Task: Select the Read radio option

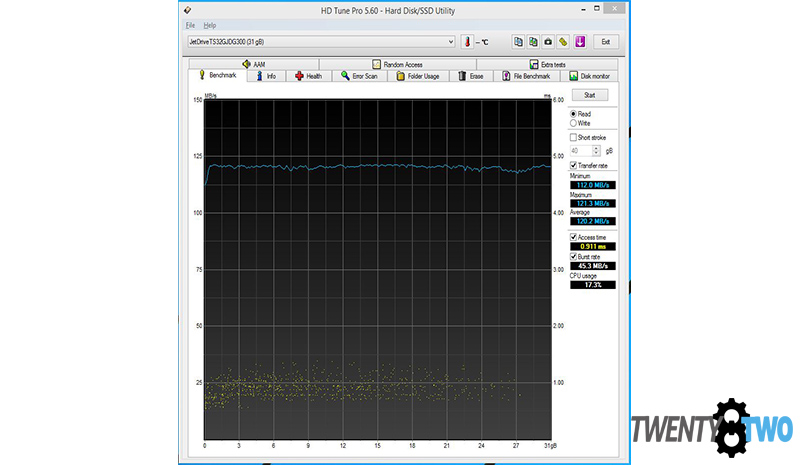Action: coord(573,114)
